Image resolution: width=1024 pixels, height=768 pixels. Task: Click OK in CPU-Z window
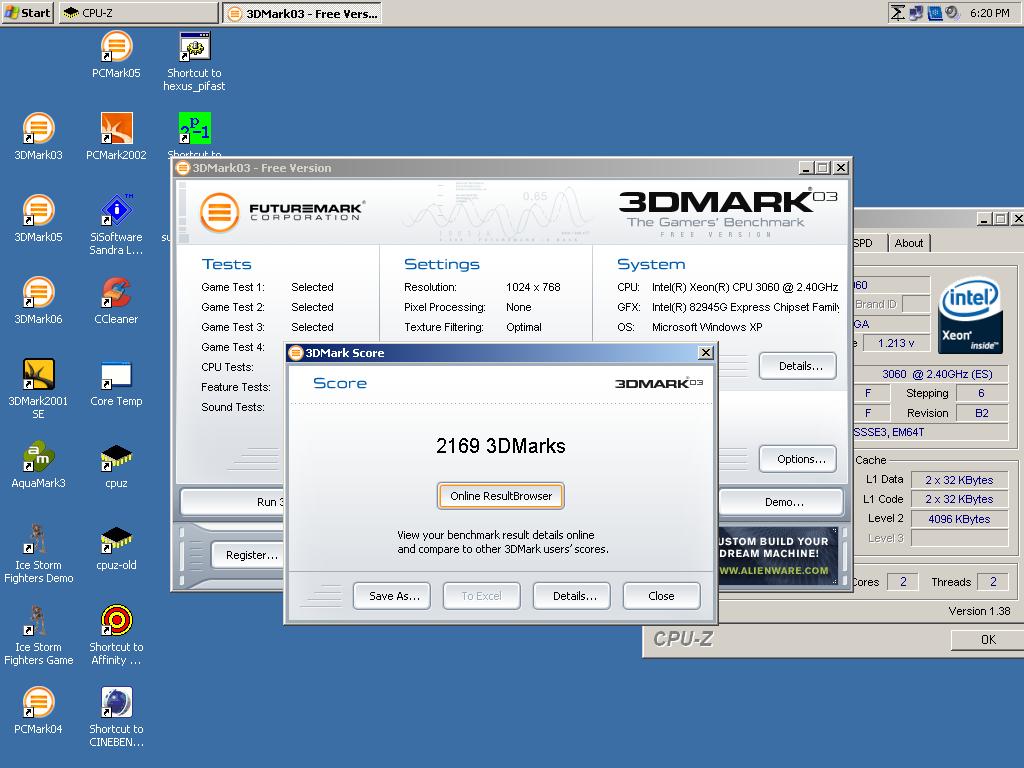[x=987, y=639]
